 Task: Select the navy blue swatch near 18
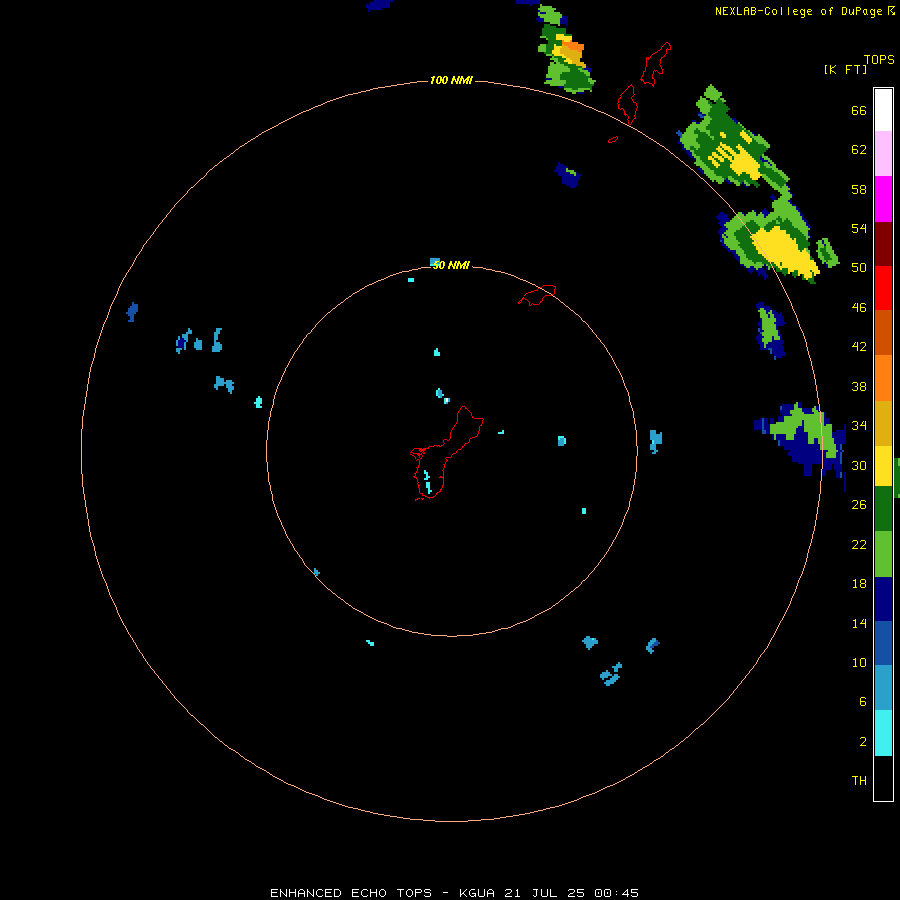[883, 599]
